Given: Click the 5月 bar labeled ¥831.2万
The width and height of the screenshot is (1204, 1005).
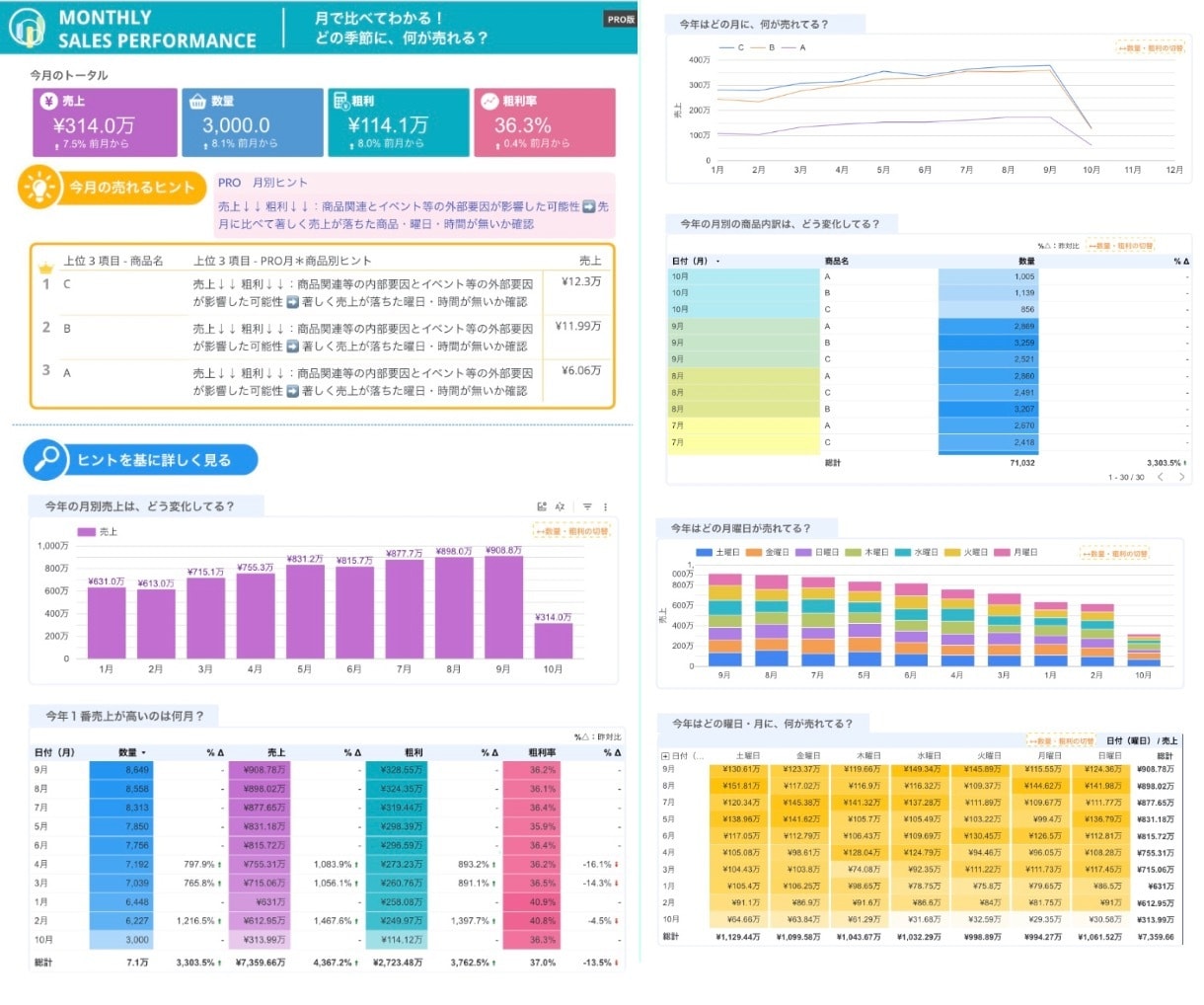Looking at the screenshot, I should [x=305, y=611].
